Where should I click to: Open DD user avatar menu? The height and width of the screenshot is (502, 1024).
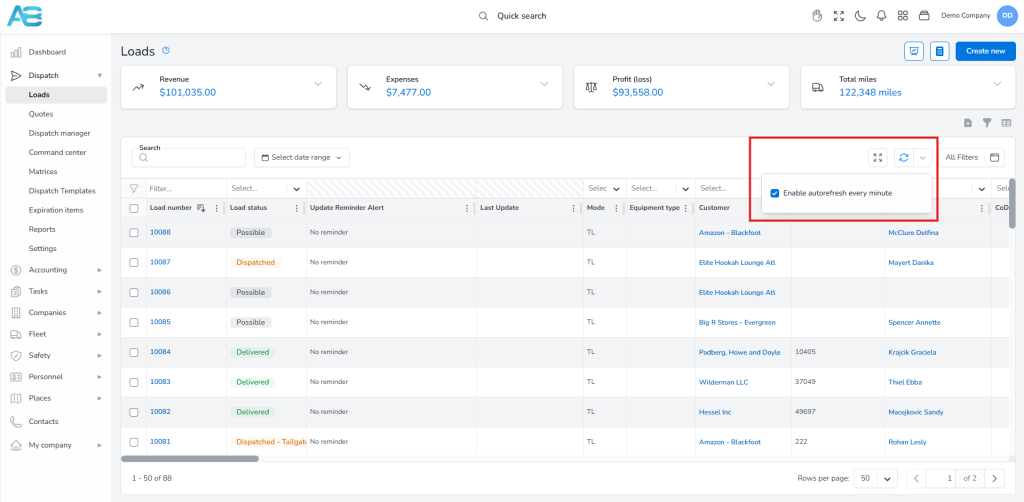tap(1007, 16)
